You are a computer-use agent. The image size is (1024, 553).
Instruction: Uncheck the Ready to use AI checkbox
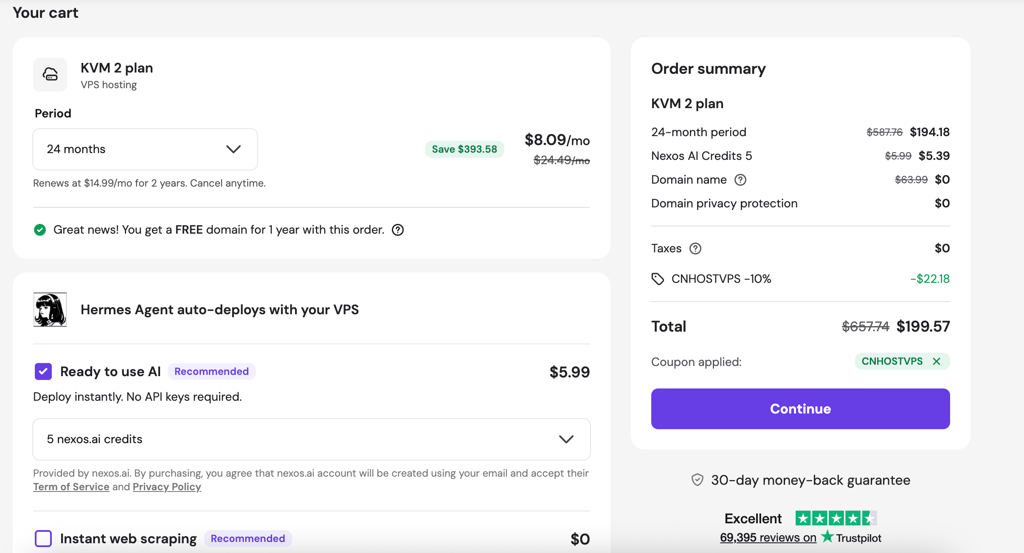pyautogui.click(x=43, y=371)
